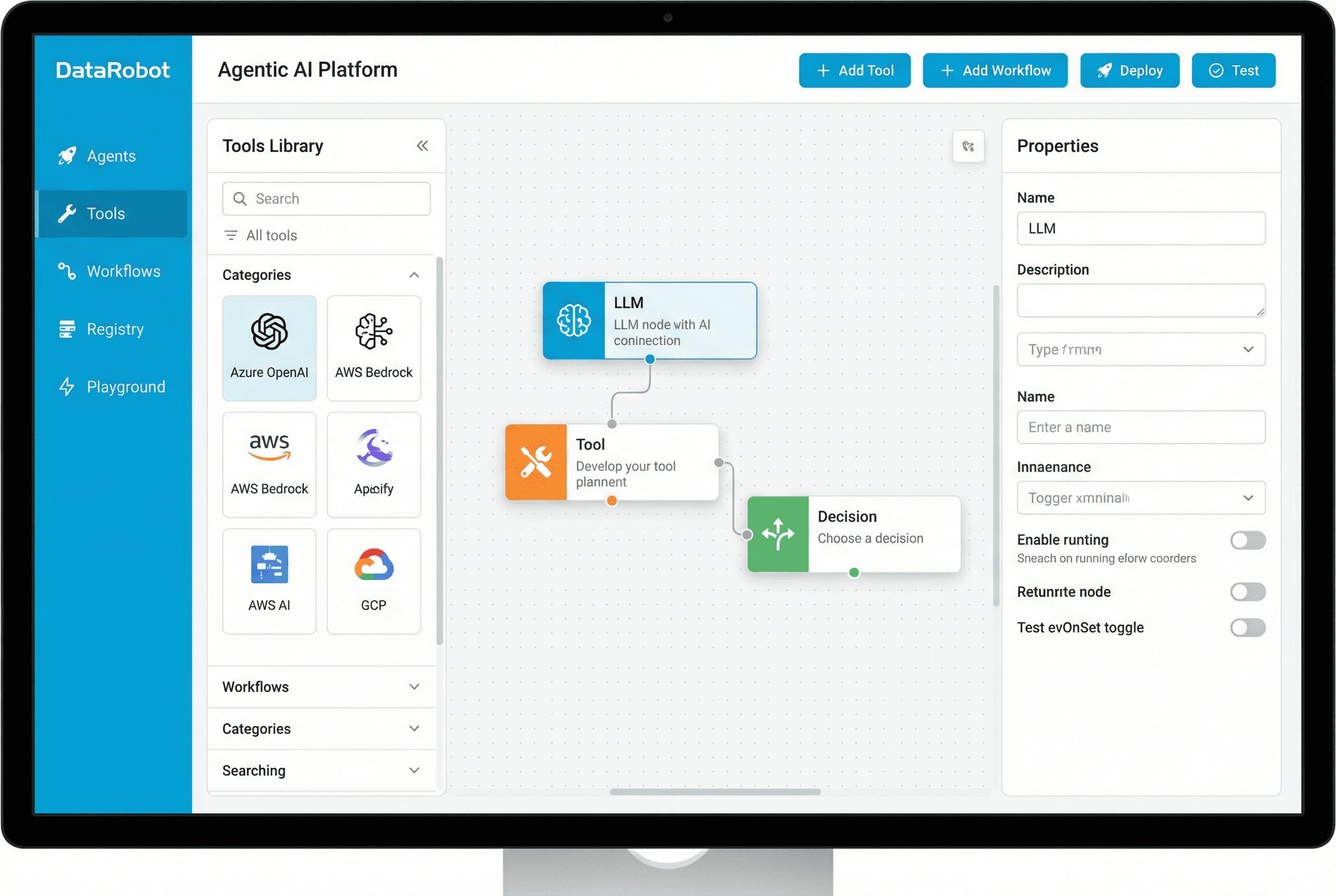Select the Apicify tool icon
The image size is (1336, 896).
[x=374, y=448]
